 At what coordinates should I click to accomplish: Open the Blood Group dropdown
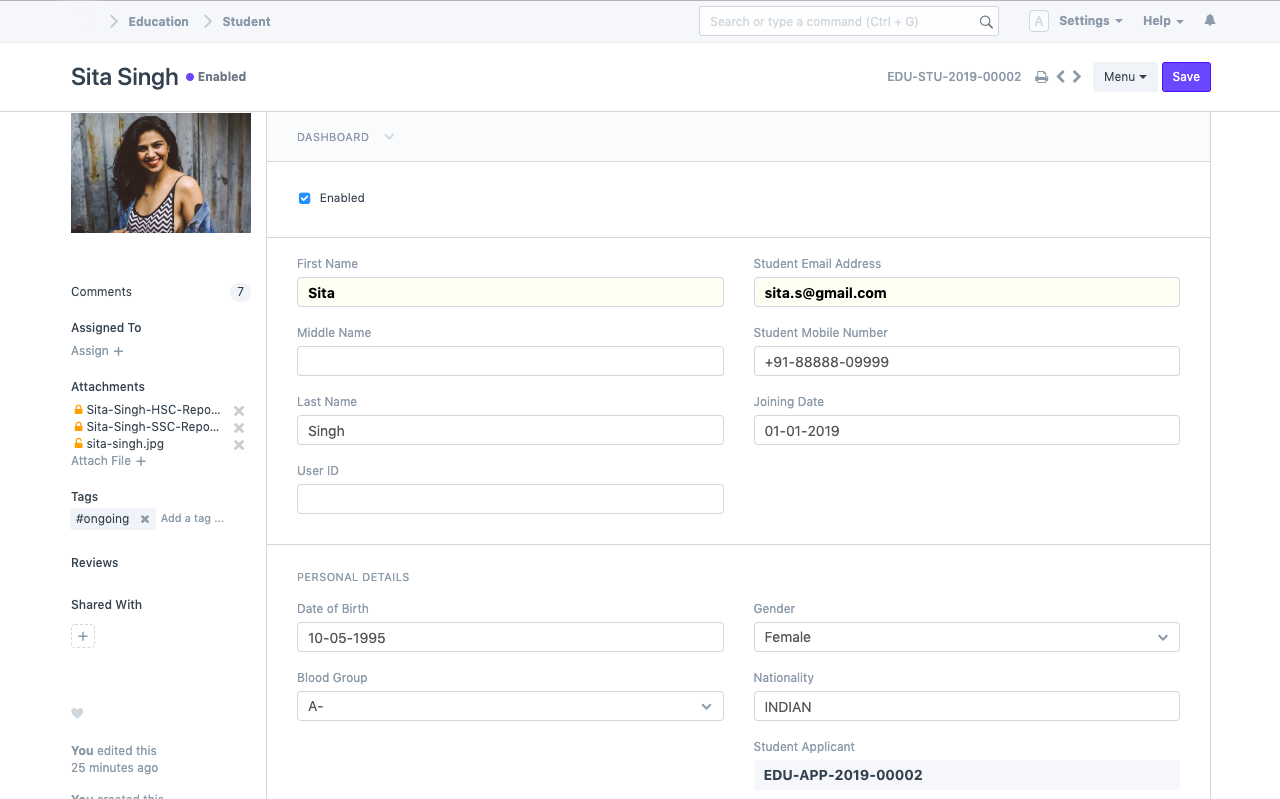point(510,706)
